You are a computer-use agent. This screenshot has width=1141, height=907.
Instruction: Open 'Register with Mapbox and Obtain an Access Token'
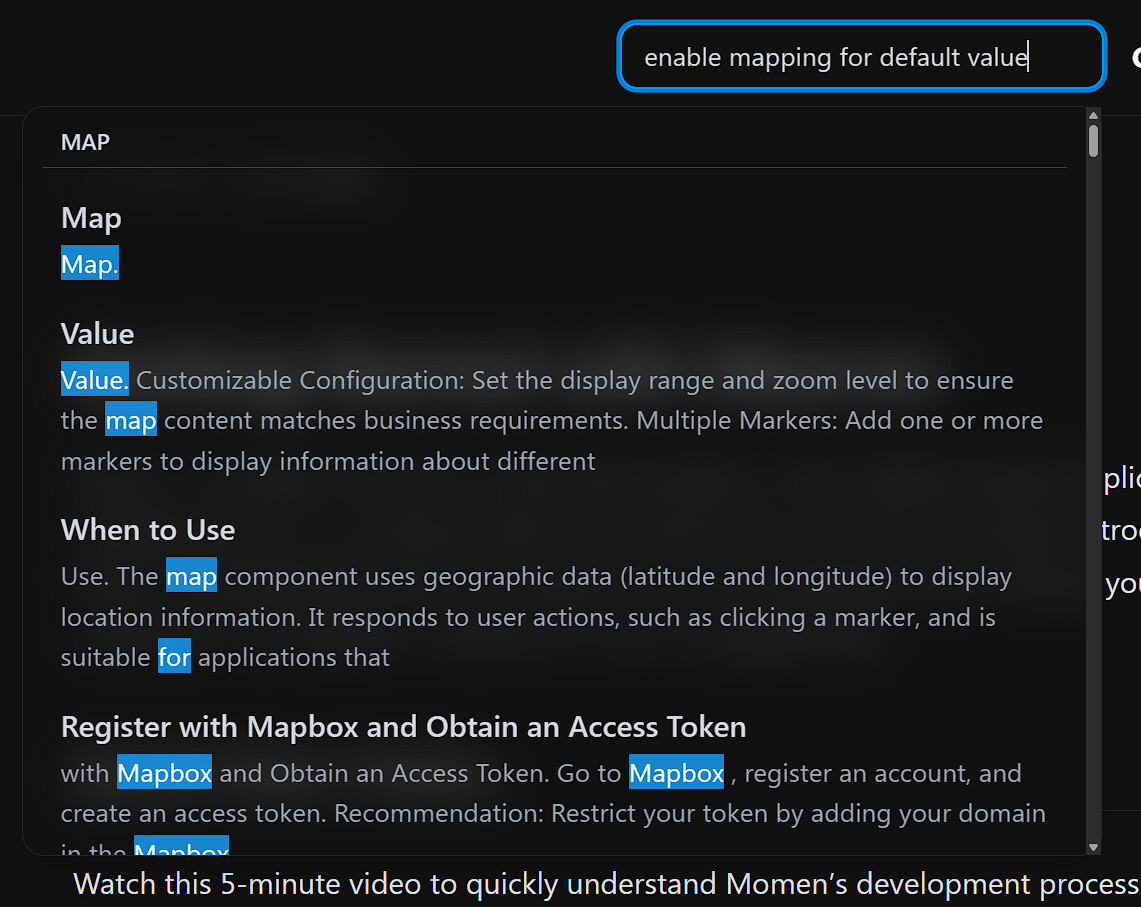coord(403,727)
